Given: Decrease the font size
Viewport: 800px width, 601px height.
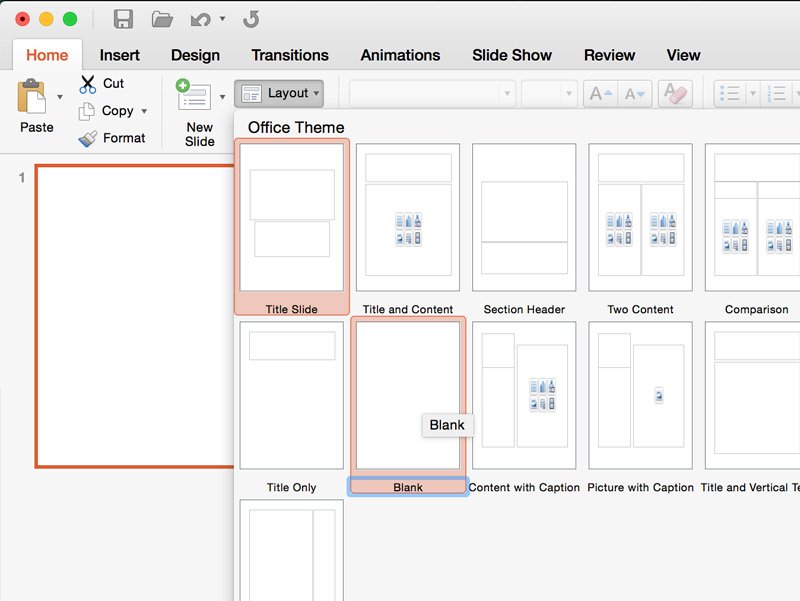Looking at the screenshot, I should (x=635, y=93).
